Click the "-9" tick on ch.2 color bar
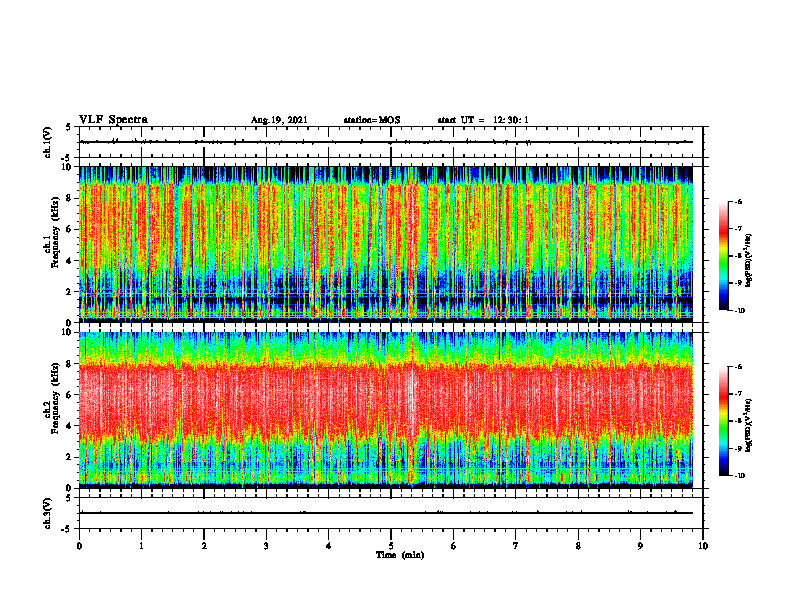The height and width of the screenshot is (612, 792). (739, 448)
